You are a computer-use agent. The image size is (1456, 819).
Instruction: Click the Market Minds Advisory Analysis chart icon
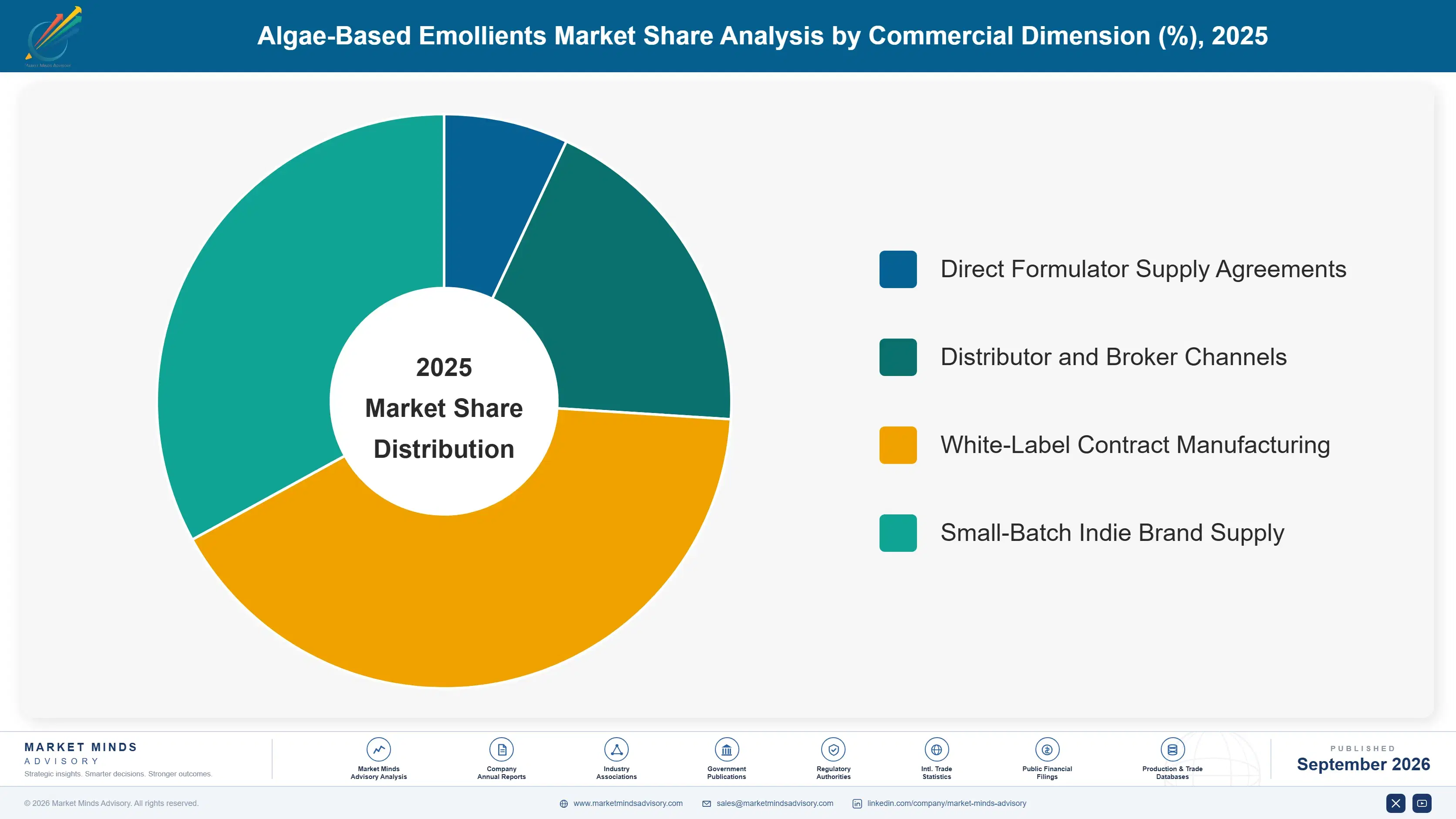coord(379,749)
